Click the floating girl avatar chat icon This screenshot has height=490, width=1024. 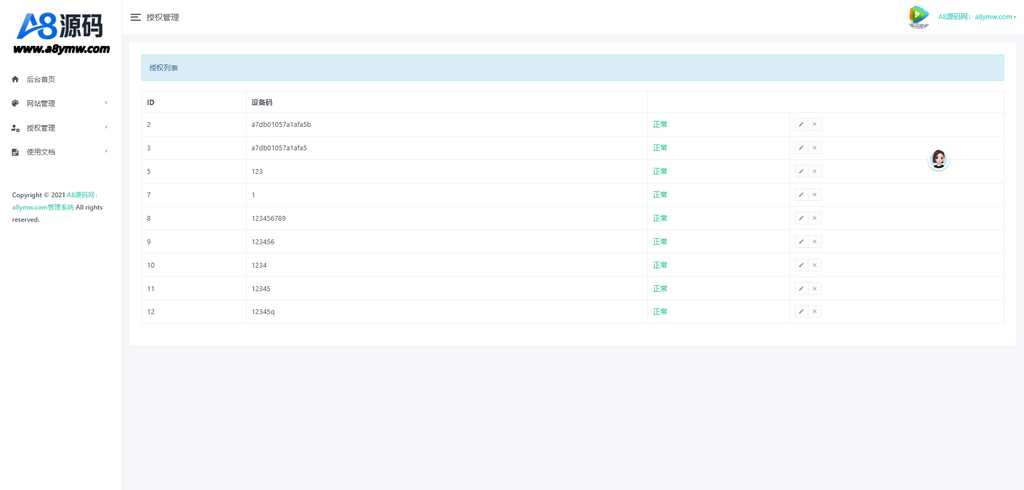pyautogui.click(x=938, y=159)
